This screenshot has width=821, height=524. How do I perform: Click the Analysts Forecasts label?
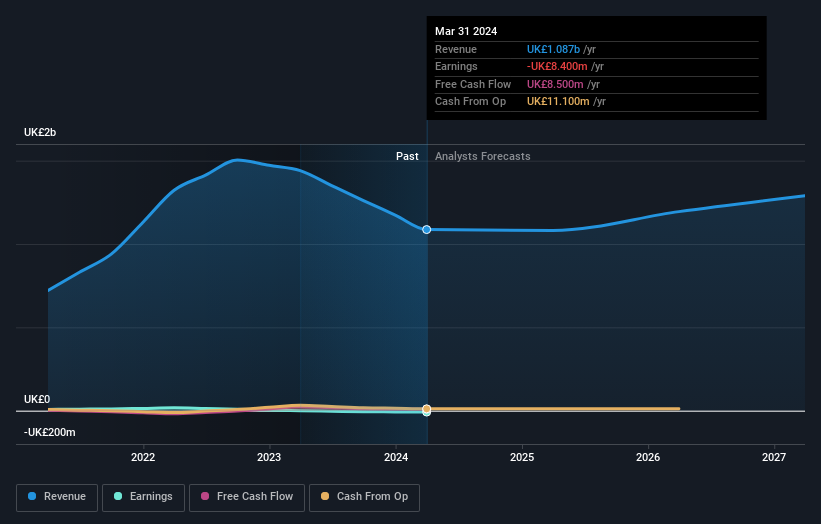point(482,156)
